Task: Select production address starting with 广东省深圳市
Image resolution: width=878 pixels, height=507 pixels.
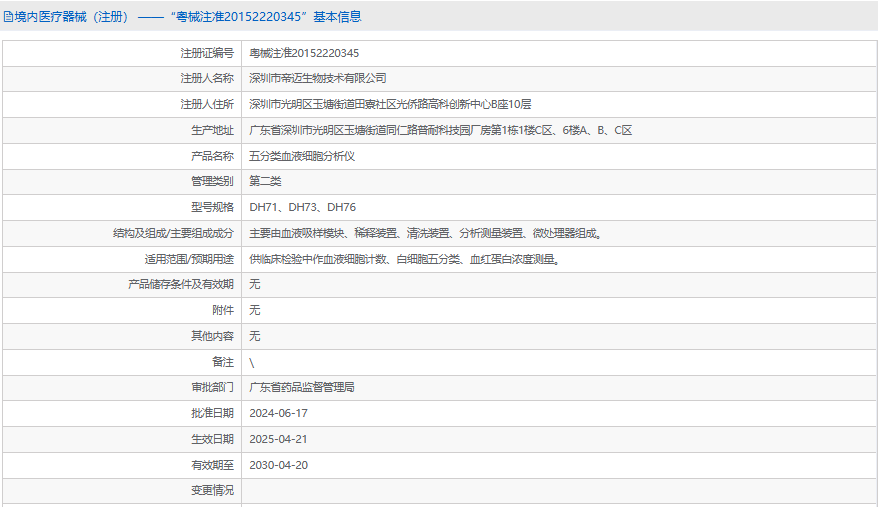Action: click(441, 131)
